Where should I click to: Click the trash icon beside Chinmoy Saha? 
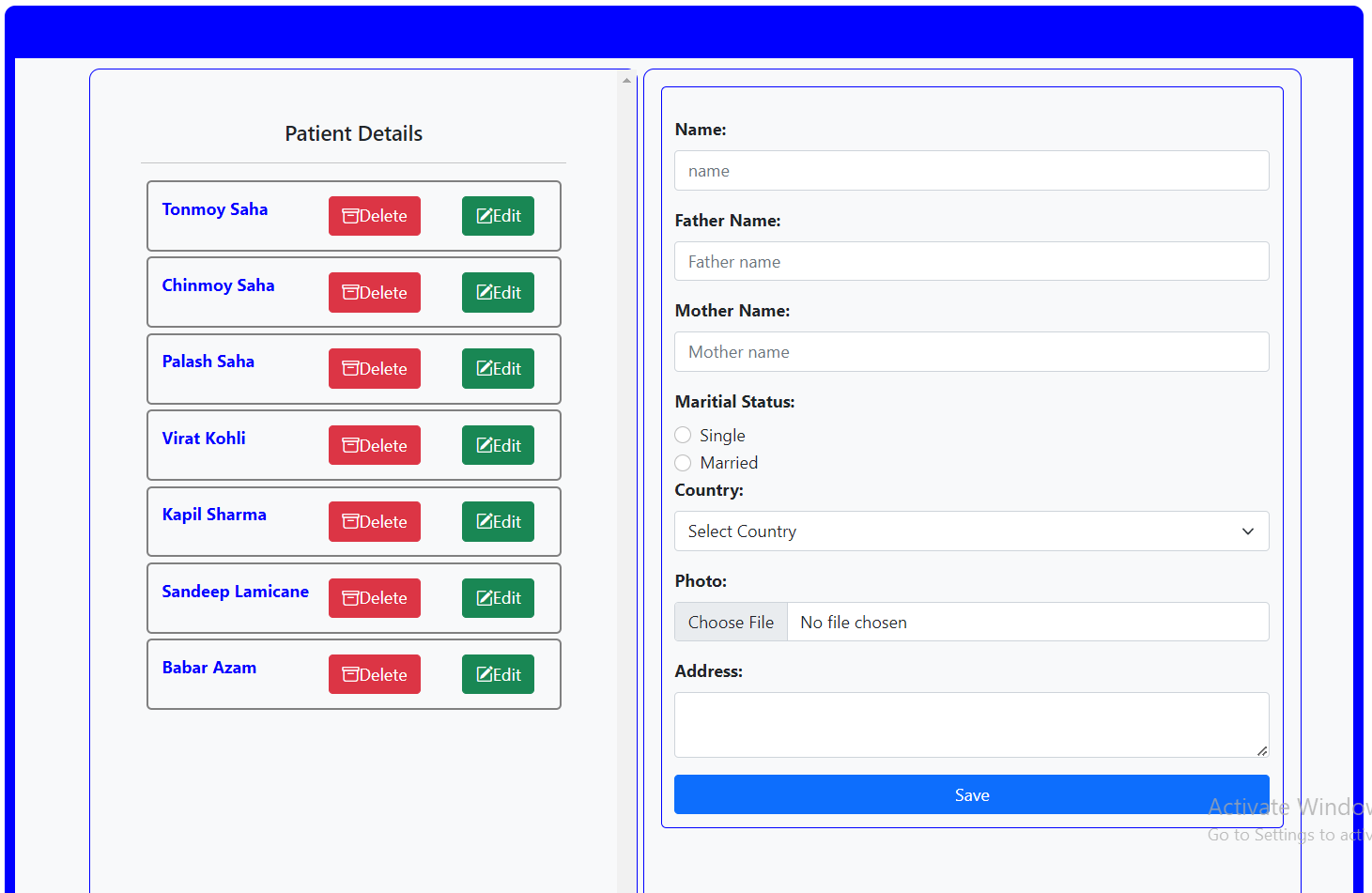(x=349, y=292)
